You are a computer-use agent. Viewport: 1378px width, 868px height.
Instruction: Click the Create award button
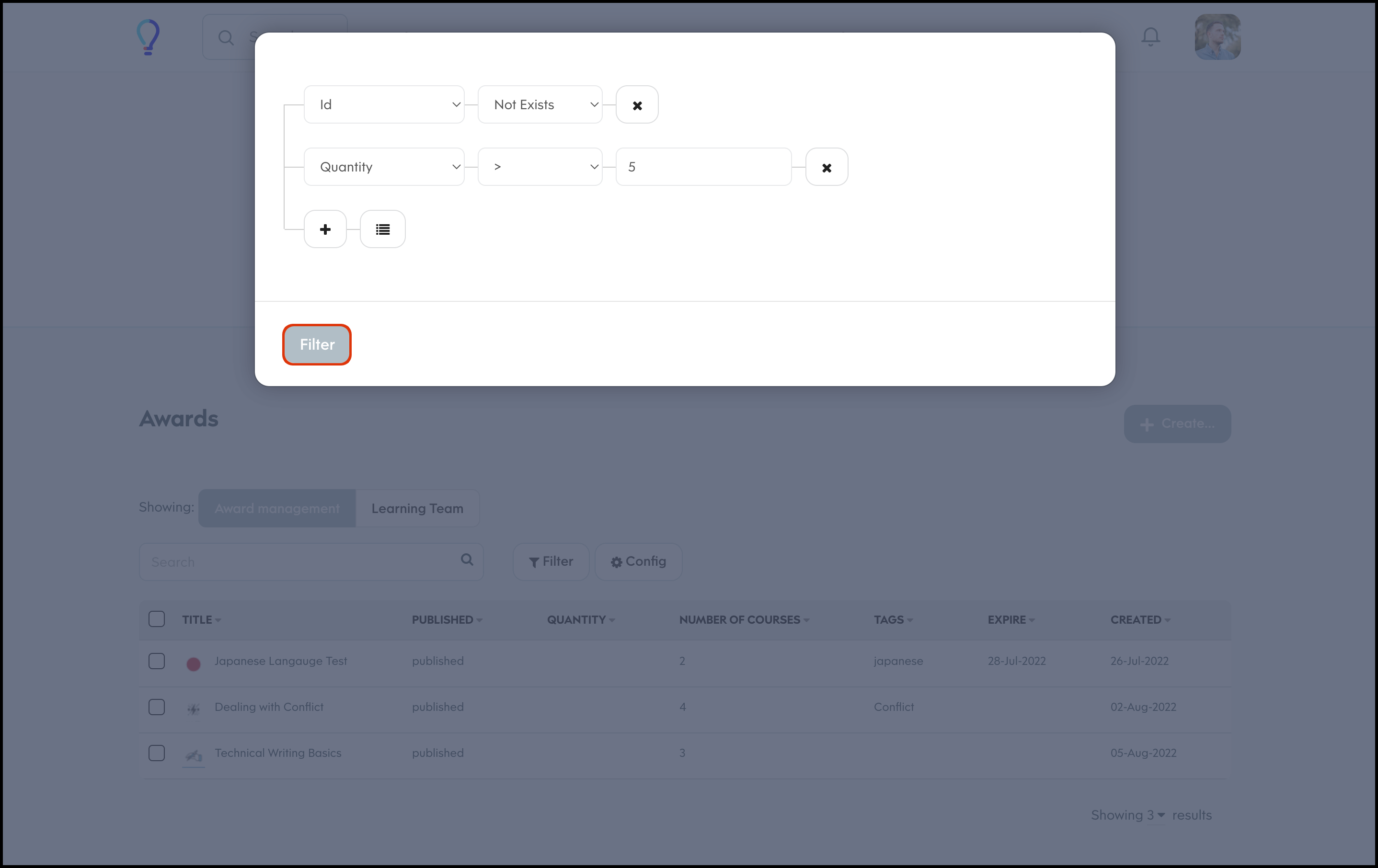click(1177, 424)
